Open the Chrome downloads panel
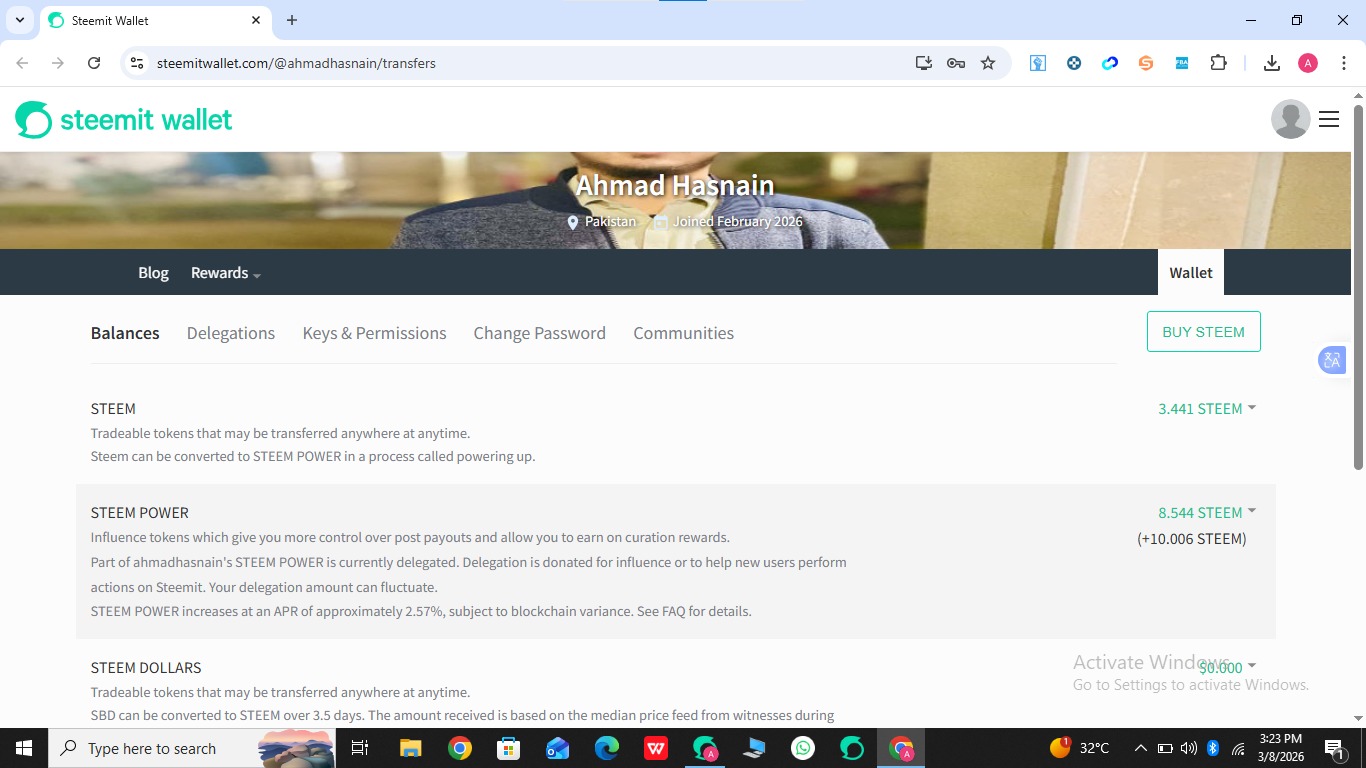Viewport: 1366px width, 768px height. coord(1272,63)
